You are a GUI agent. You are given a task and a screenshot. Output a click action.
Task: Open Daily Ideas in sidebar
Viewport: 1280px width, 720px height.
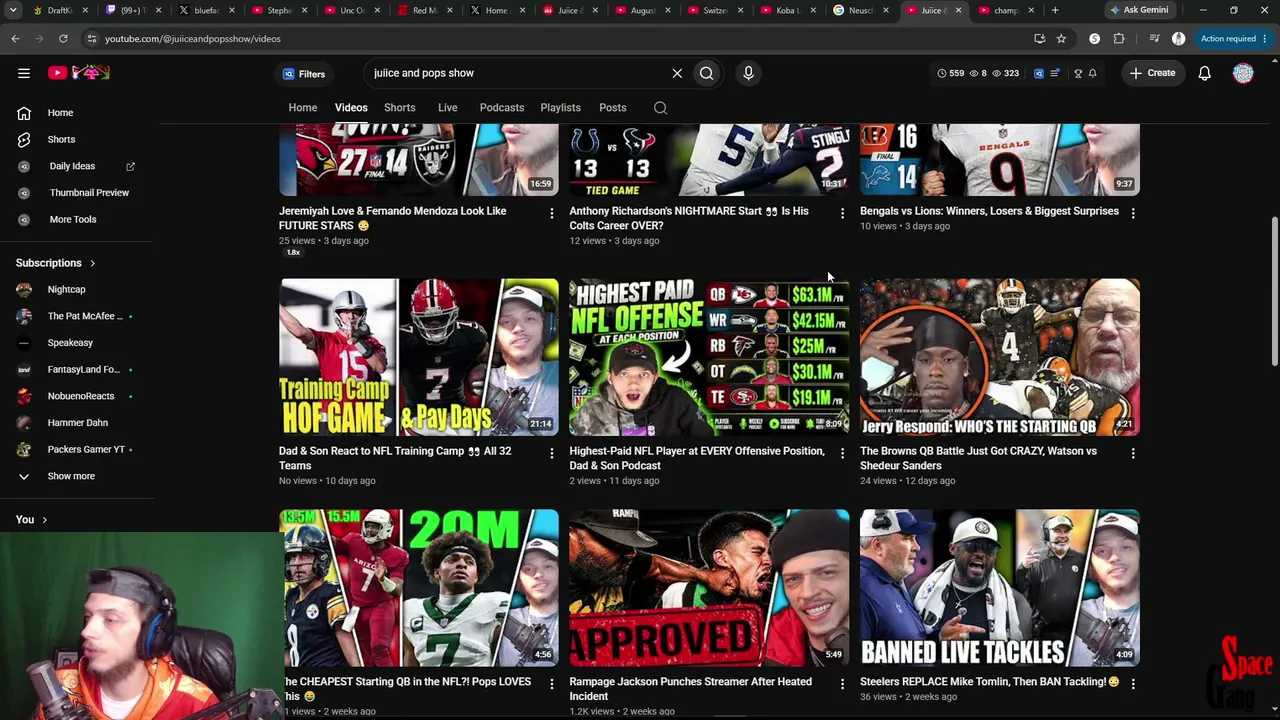(76, 166)
